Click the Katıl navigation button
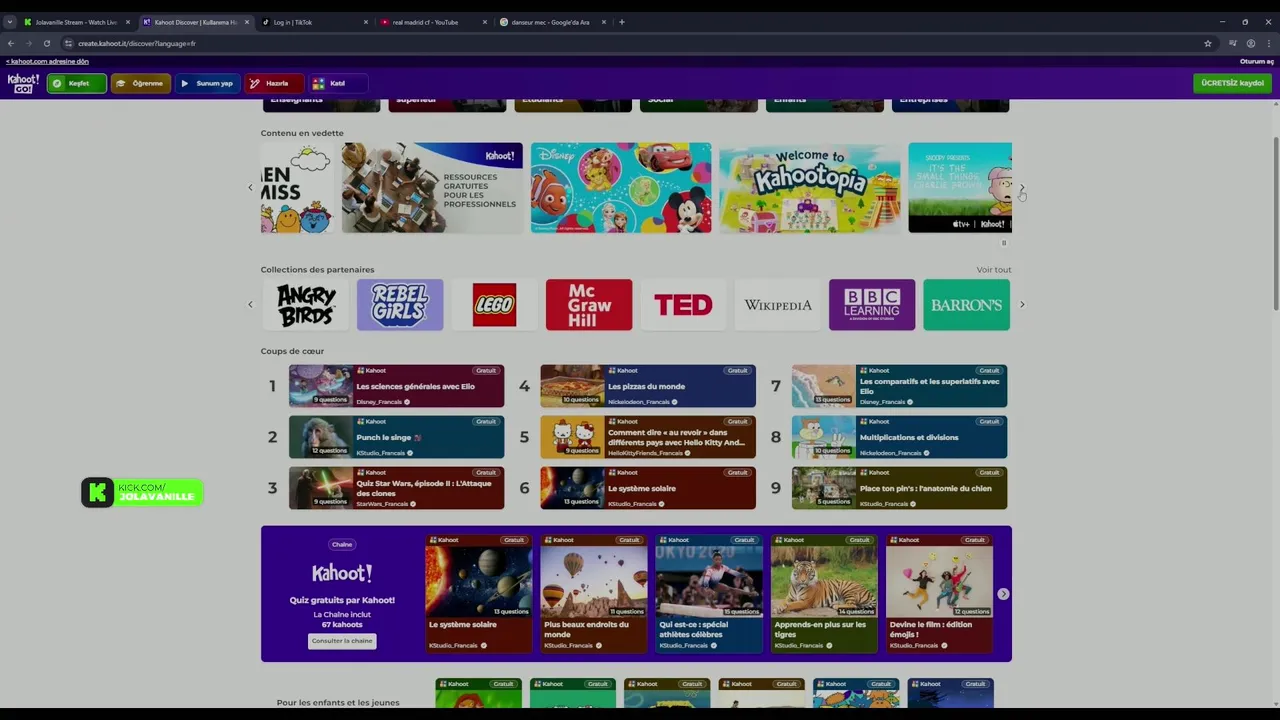The image size is (1280, 720). 338,84
